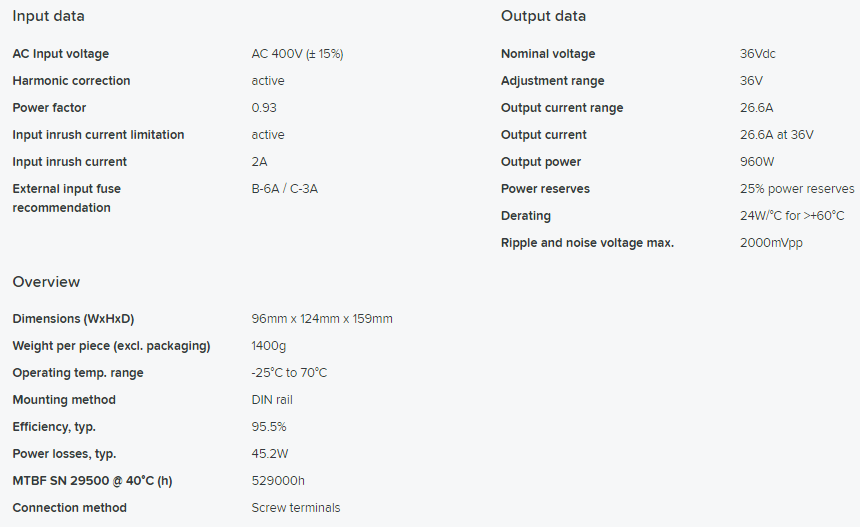The height and width of the screenshot is (527, 860).
Task: Click the AC 400V (± 15%) value
Action: pos(297,54)
